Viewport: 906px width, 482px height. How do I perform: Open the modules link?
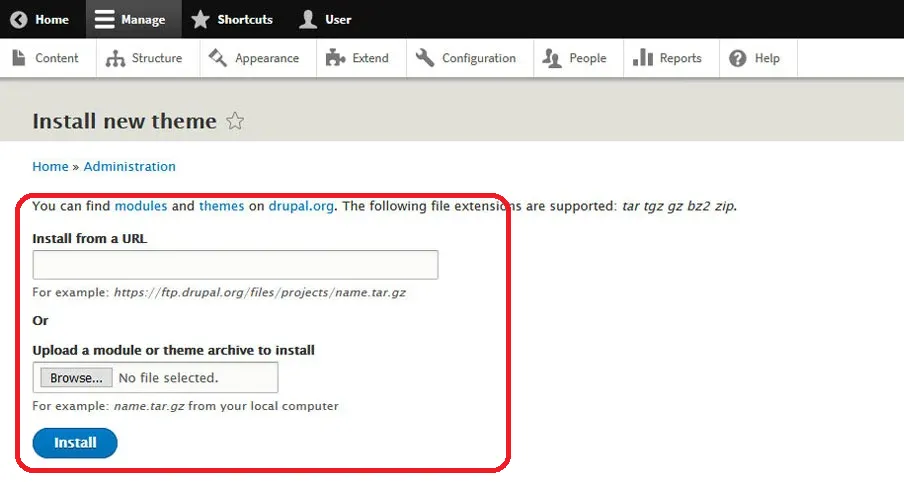141,206
